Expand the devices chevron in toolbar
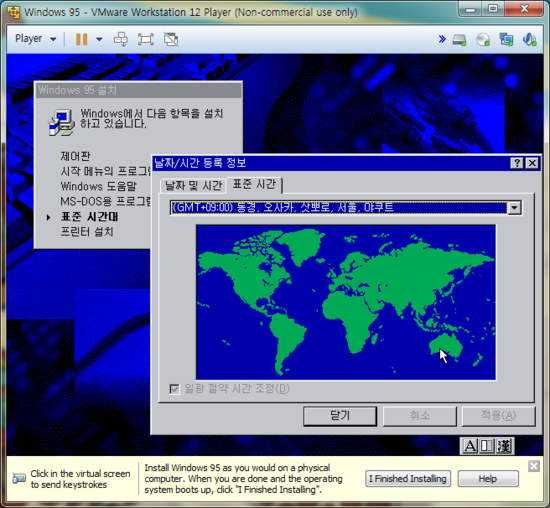Image resolution: width=550 pixels, height=508 pixels. [x=442, y=39]
